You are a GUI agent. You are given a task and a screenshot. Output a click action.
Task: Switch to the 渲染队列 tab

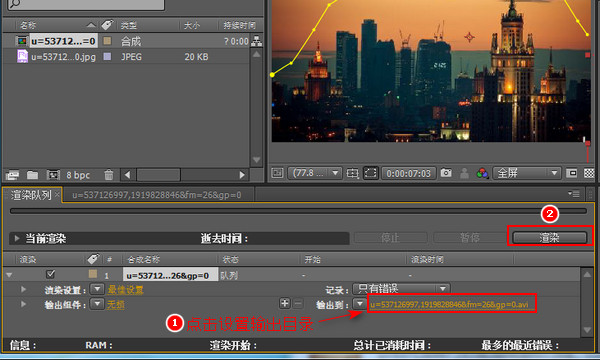click(31, 195)
